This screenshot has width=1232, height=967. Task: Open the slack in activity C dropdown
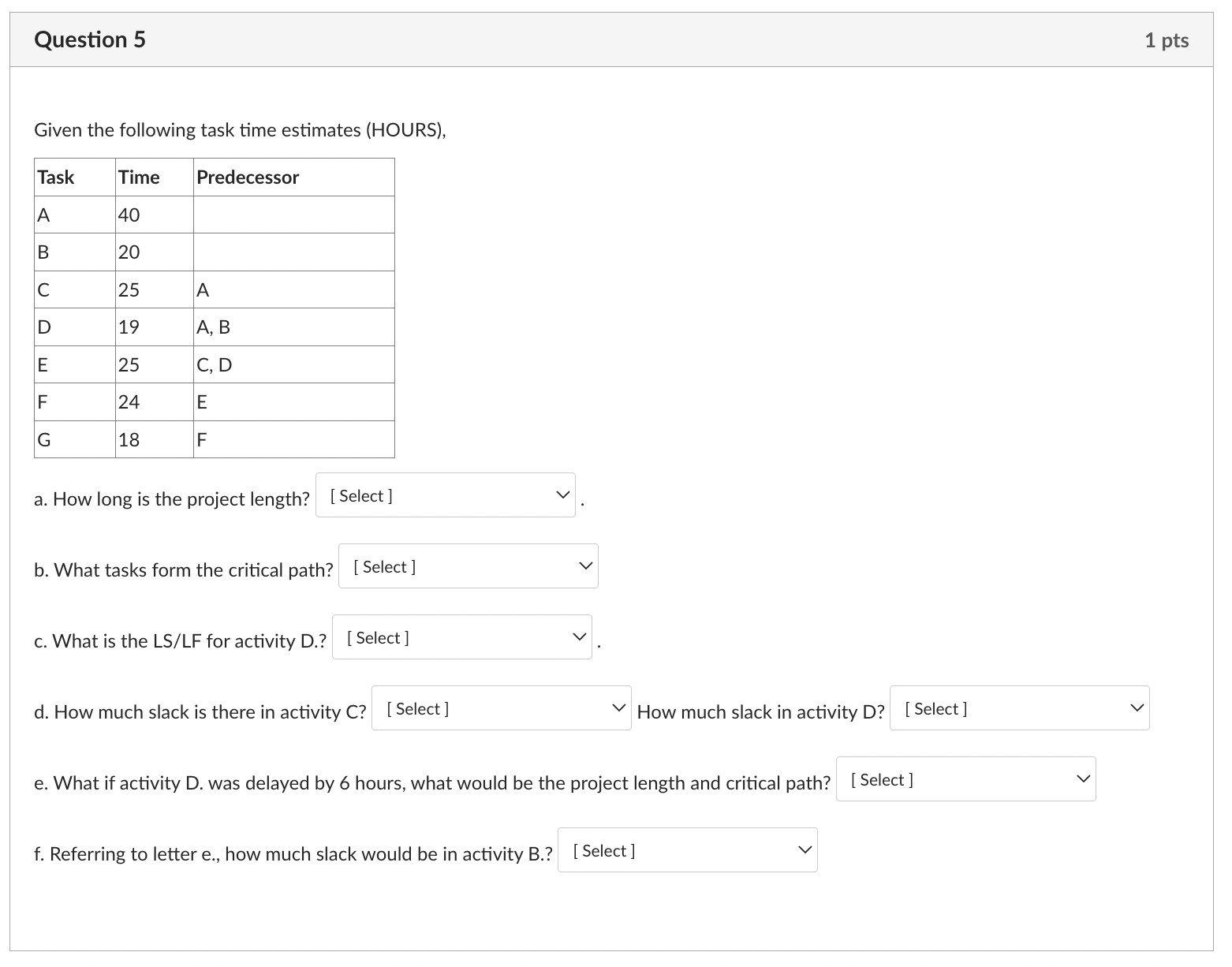click(x=500, y=708)
